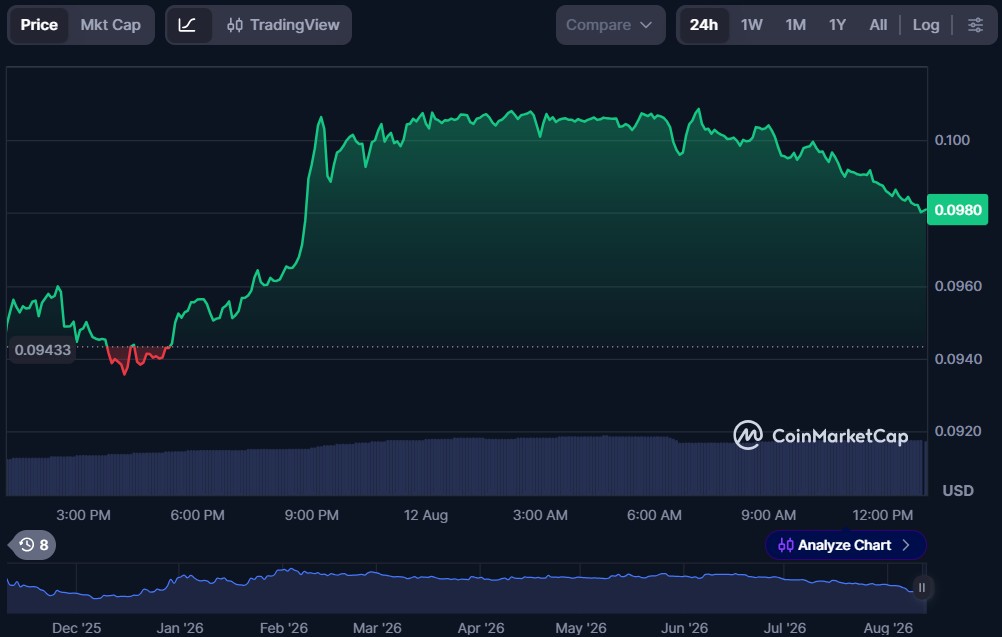Click the 12:00 PM time axis label

pyautogui.click(x=883, y=515)
